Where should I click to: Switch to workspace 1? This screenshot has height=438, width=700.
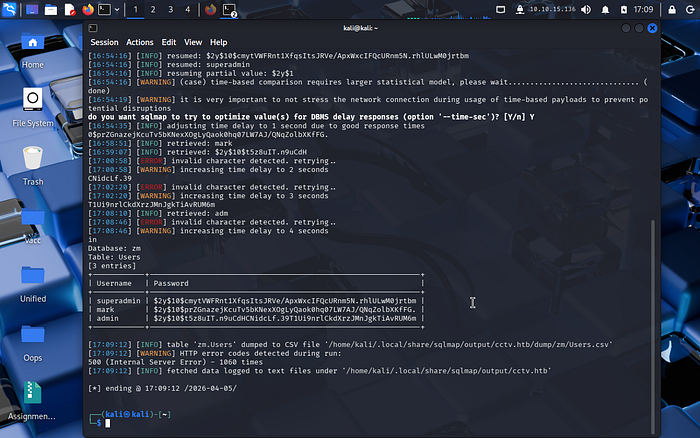pyautogui.click(x=136, y=9)
